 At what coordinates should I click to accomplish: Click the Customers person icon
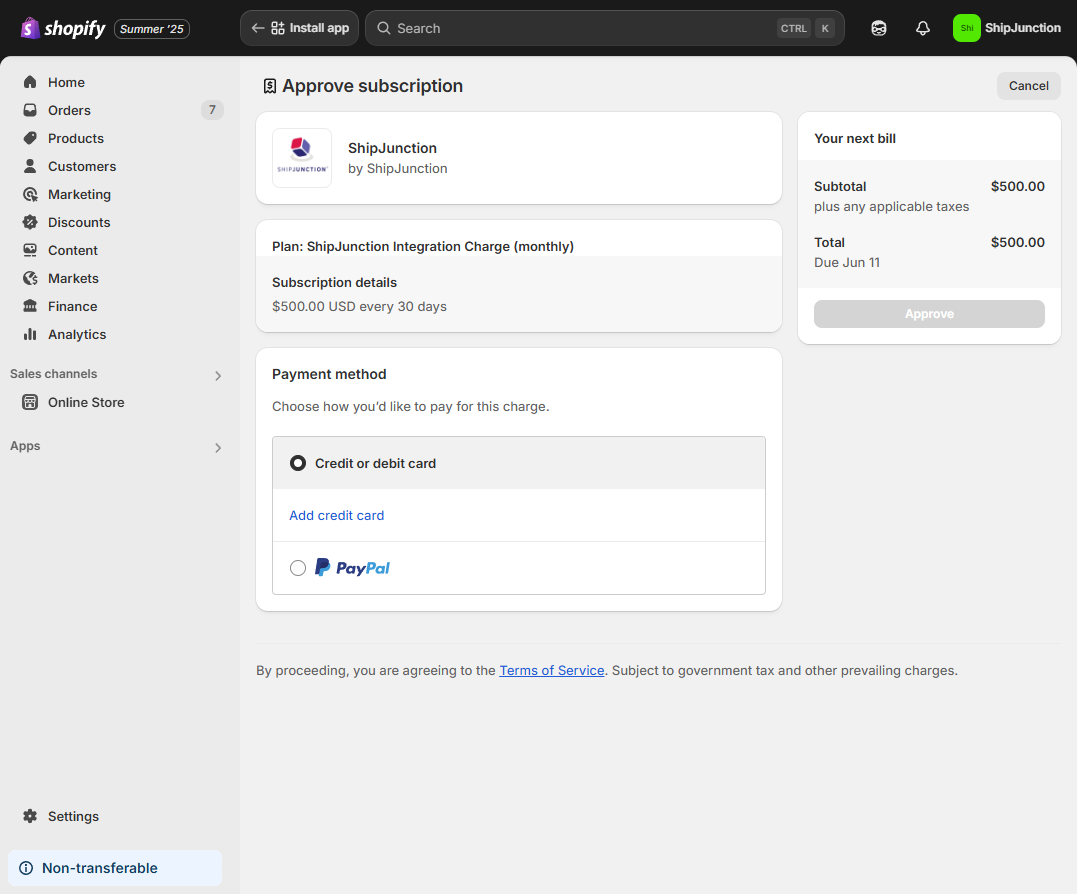coord(30,166)
